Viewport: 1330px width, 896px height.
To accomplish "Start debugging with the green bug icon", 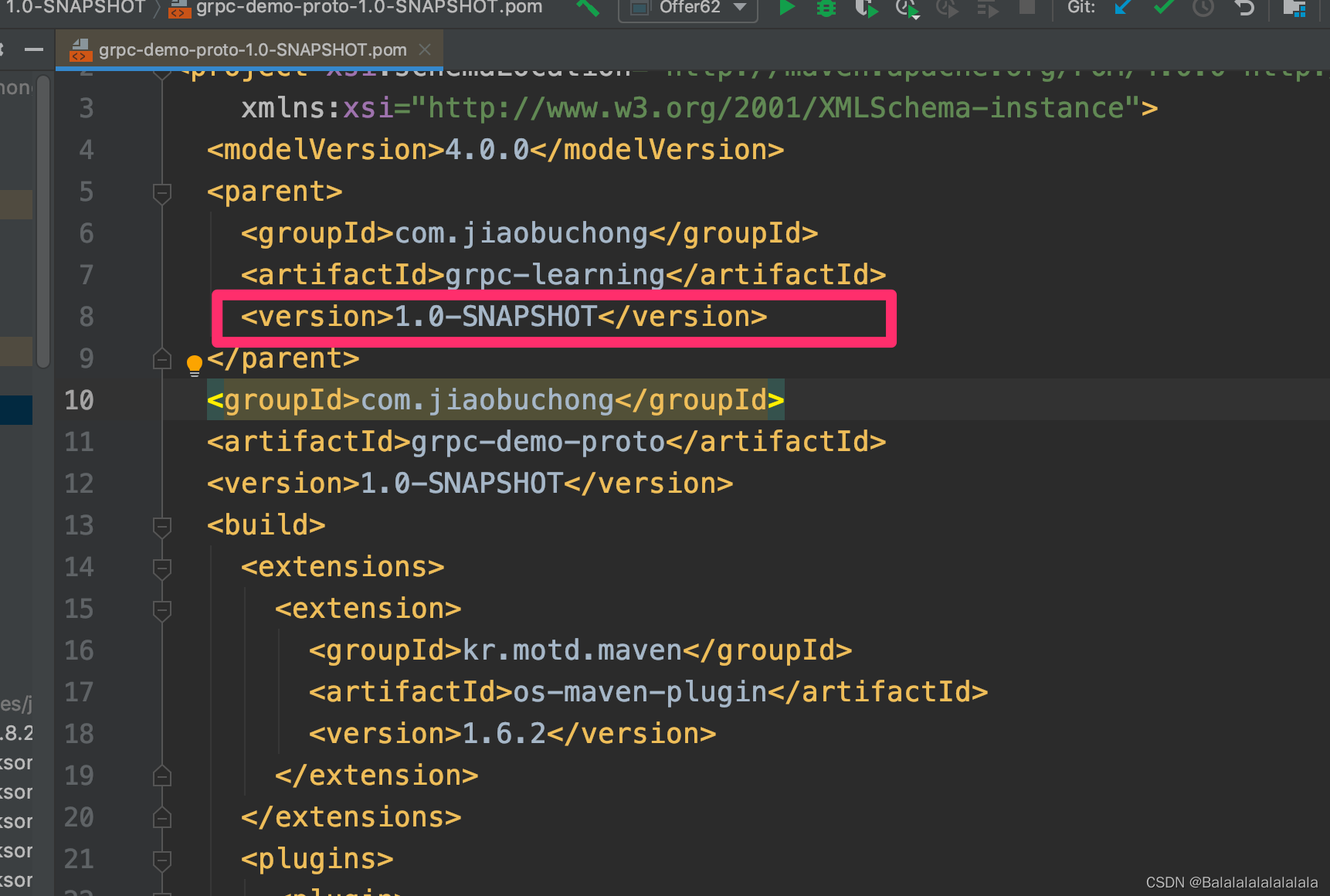I will pyautogui.click(x=826, y=8).
